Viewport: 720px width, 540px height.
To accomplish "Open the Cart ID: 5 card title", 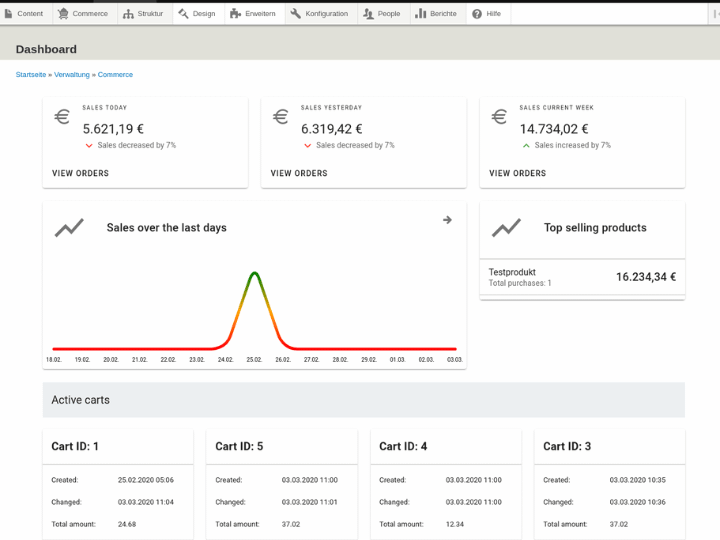I will click(239, 446).
